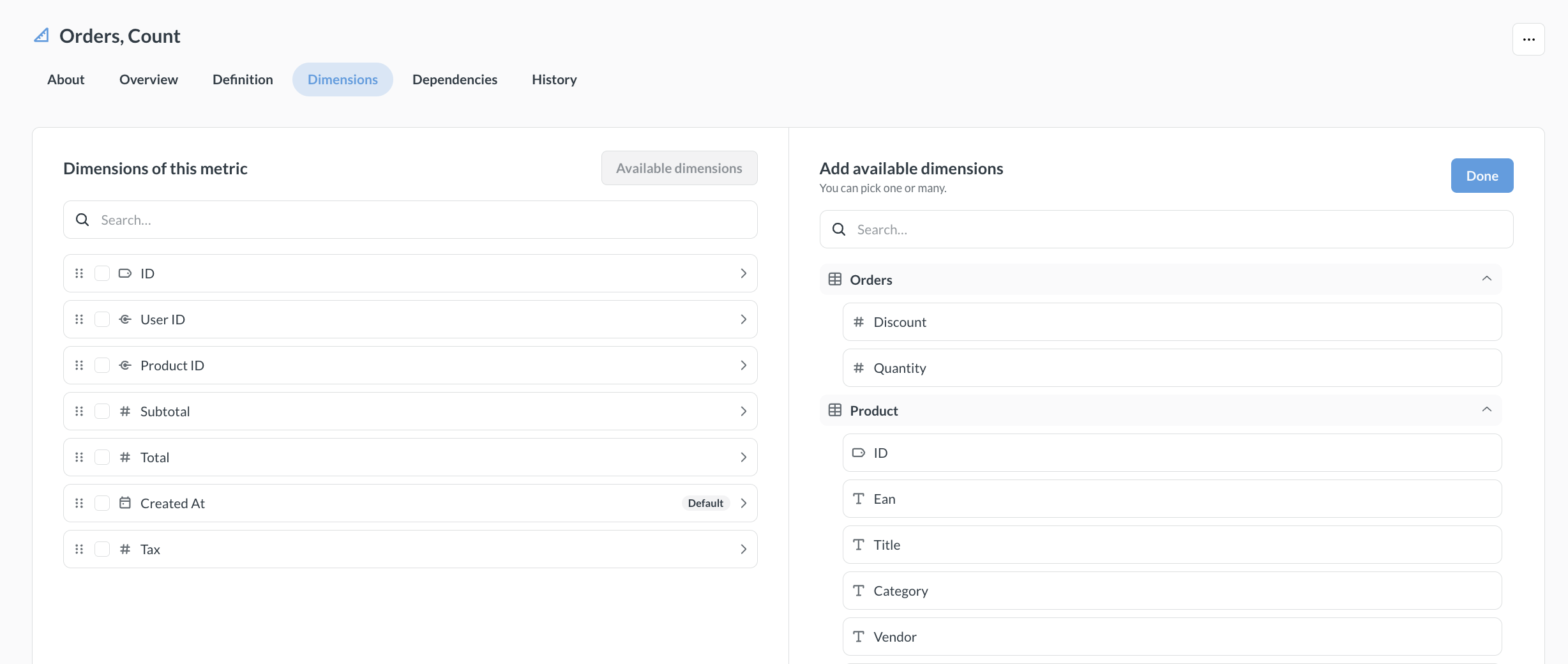
Task: Focus the Add available dimensions search field
Action: 1166,229
